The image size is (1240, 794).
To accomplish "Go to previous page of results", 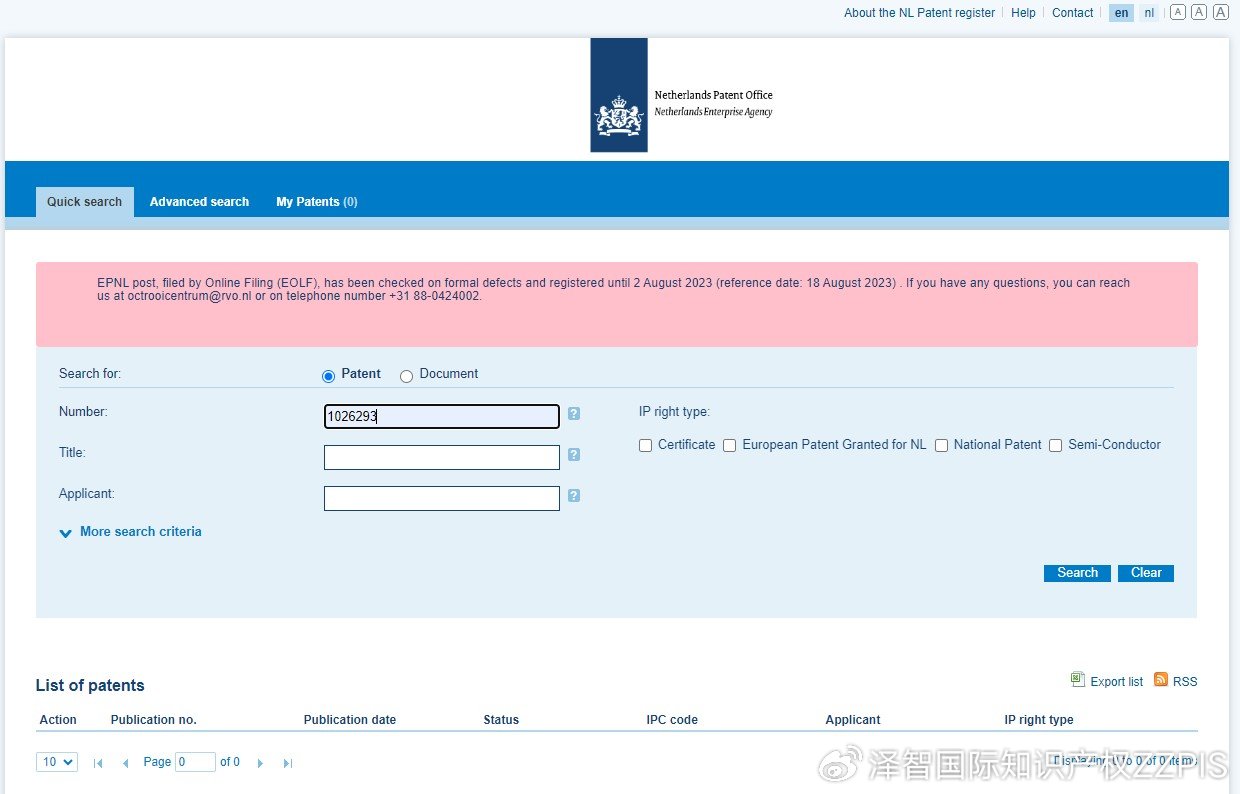I will click(125, 763).
